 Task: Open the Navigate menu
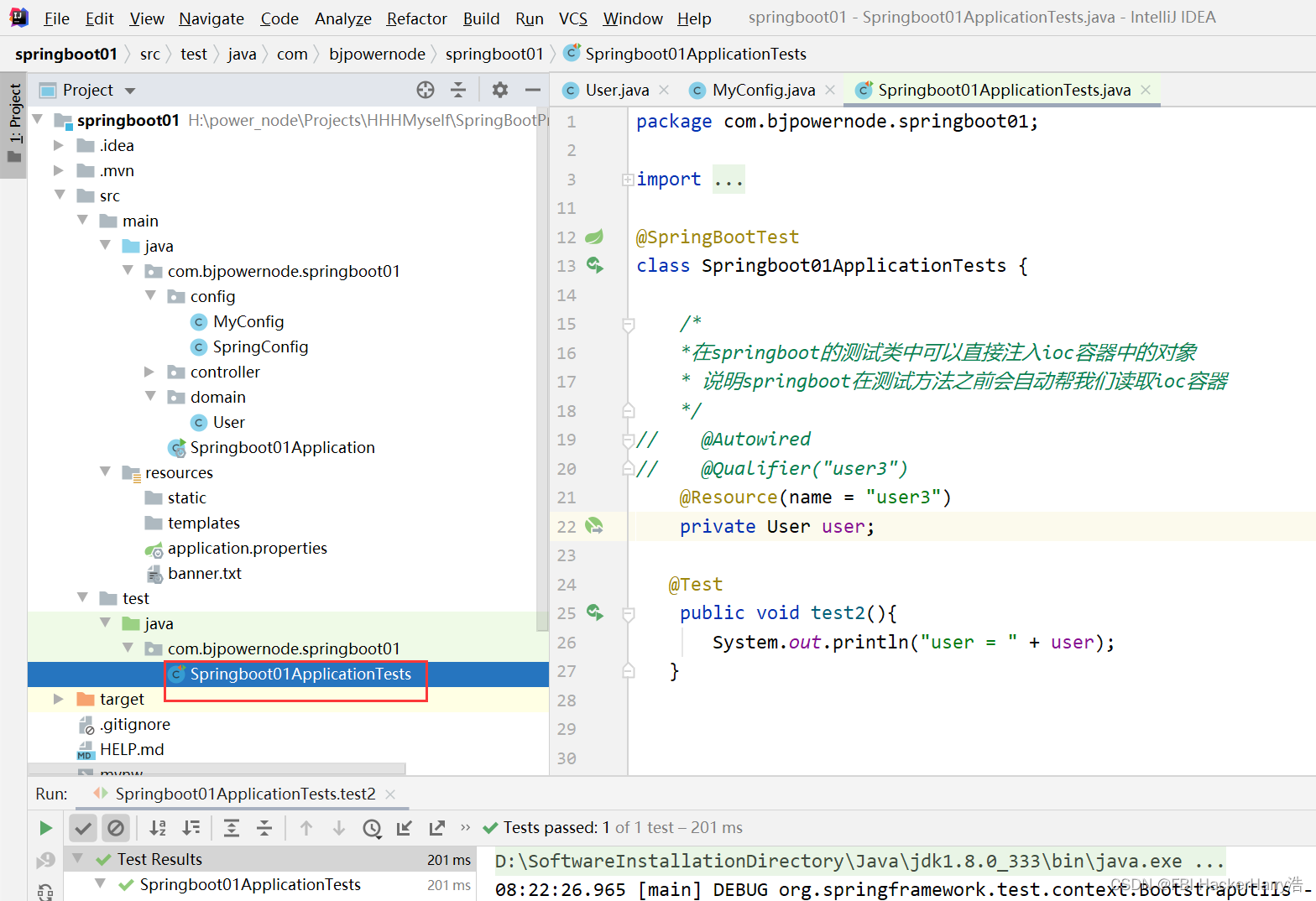click(211, 18)
